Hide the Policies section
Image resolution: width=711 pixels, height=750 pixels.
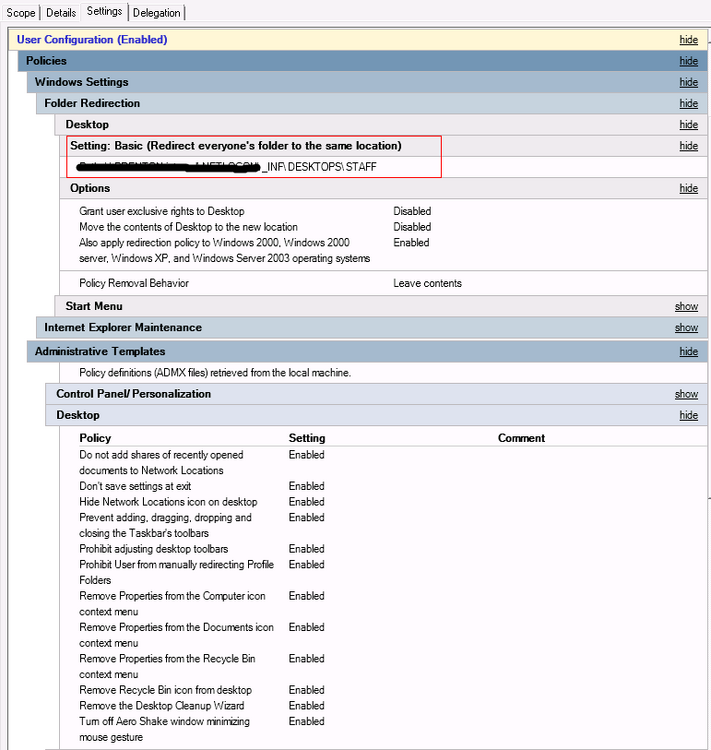(689, 61)
